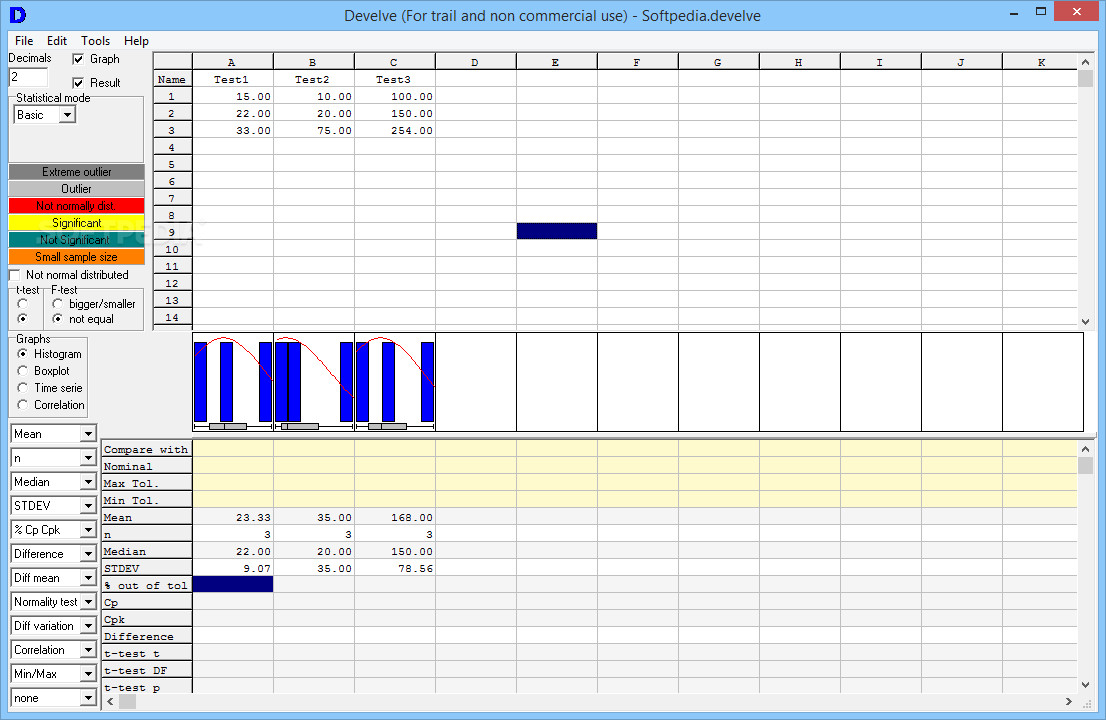Select F-test bigger/smaller option
1106x720 pixels.
click(58, 304)
